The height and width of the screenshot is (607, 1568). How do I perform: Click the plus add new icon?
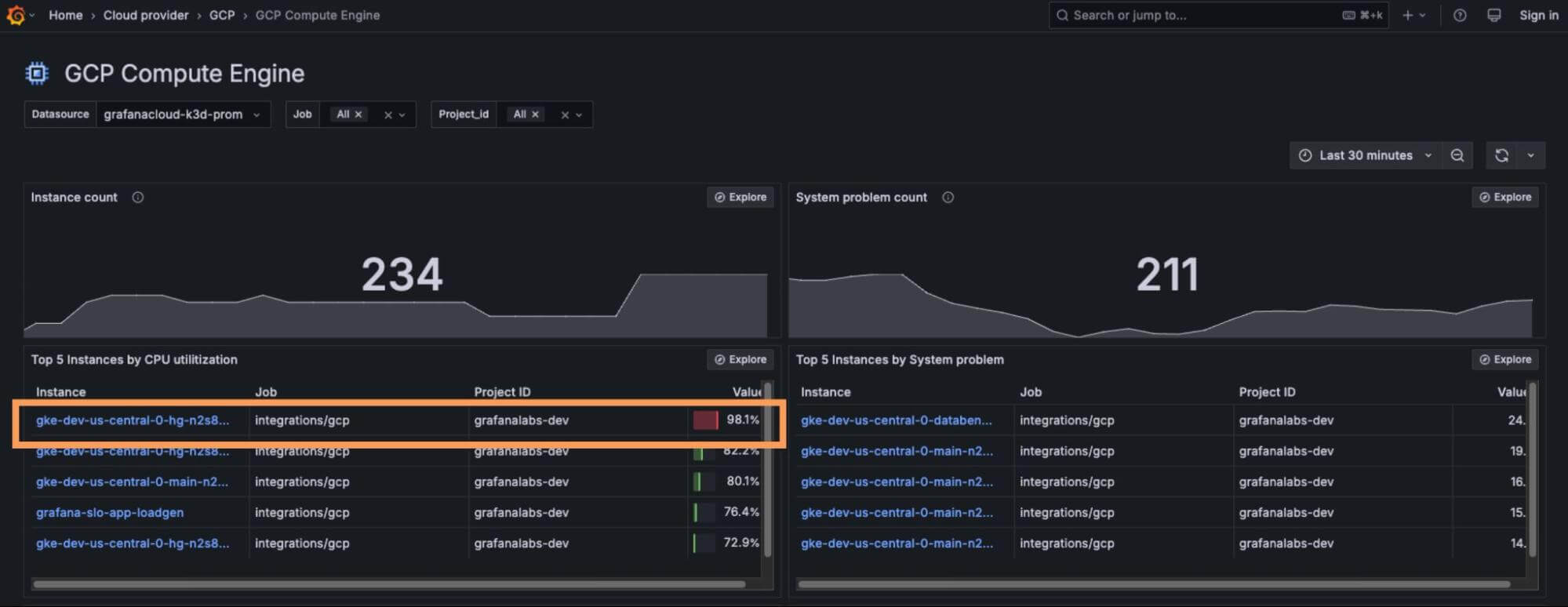1408,15
